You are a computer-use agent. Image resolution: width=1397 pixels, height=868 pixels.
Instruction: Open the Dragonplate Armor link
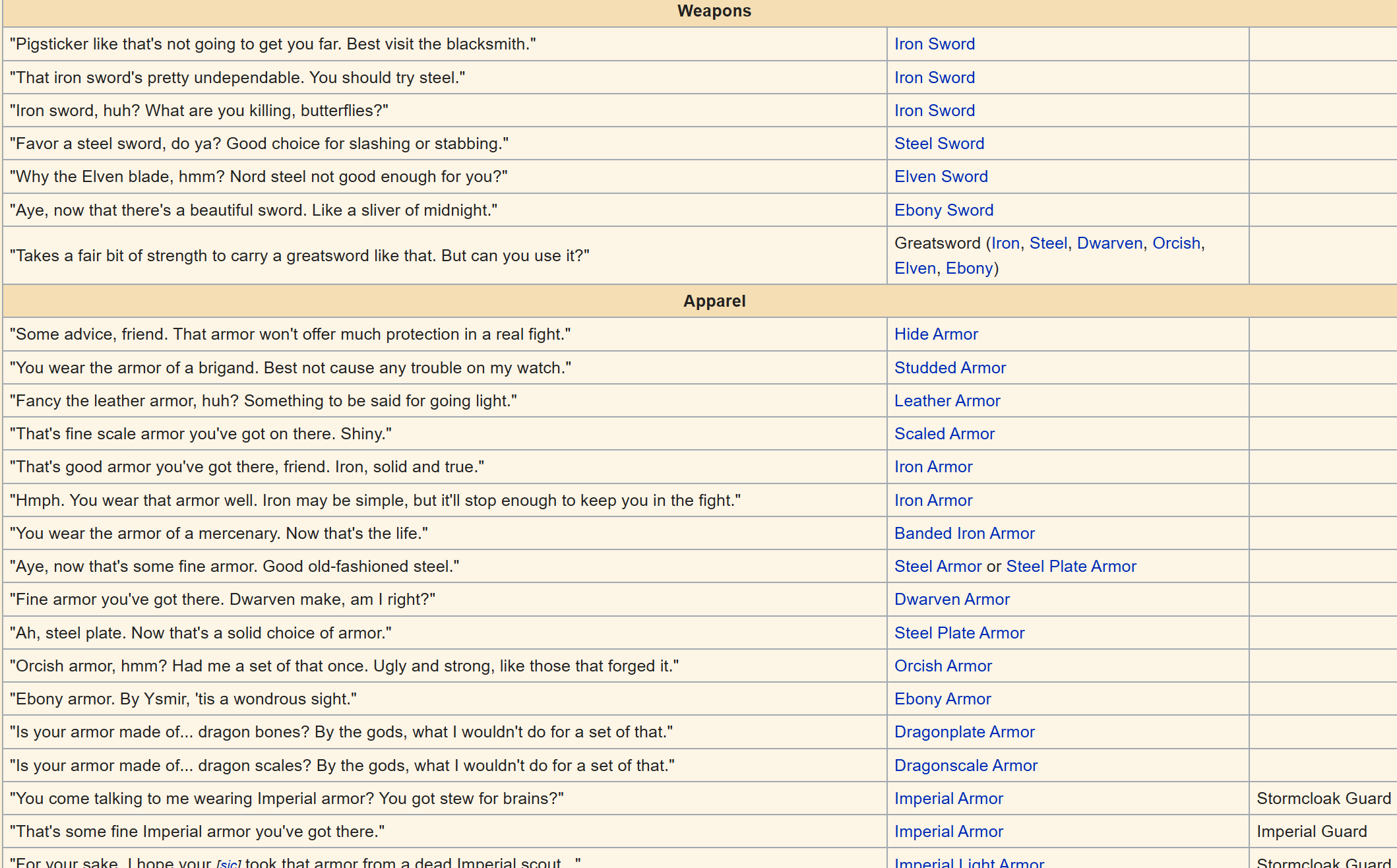pos(964,732)
